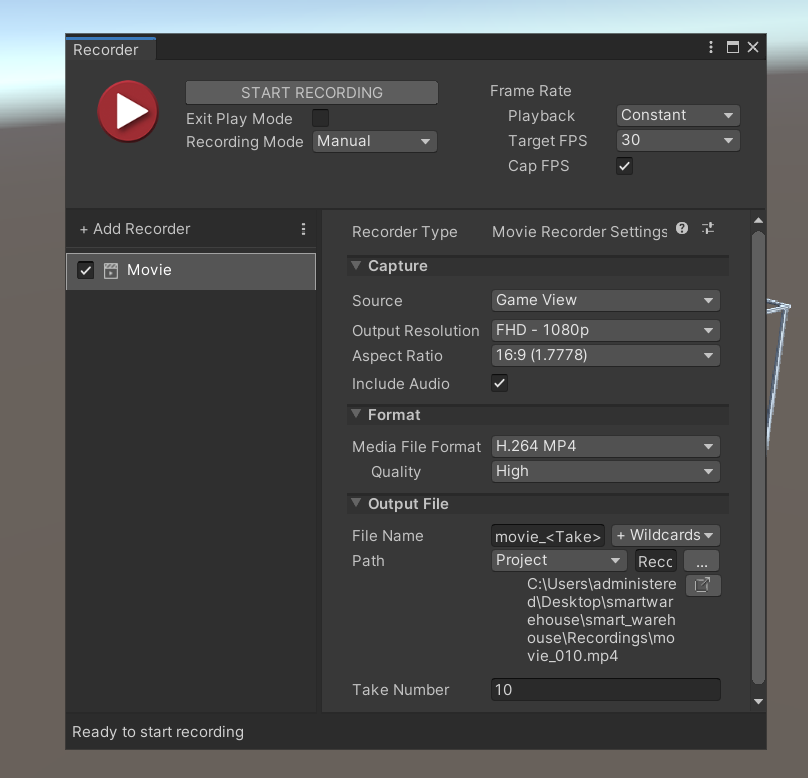Open the Media File Format dropdown

pyautogui.click(x=605, y=446)
